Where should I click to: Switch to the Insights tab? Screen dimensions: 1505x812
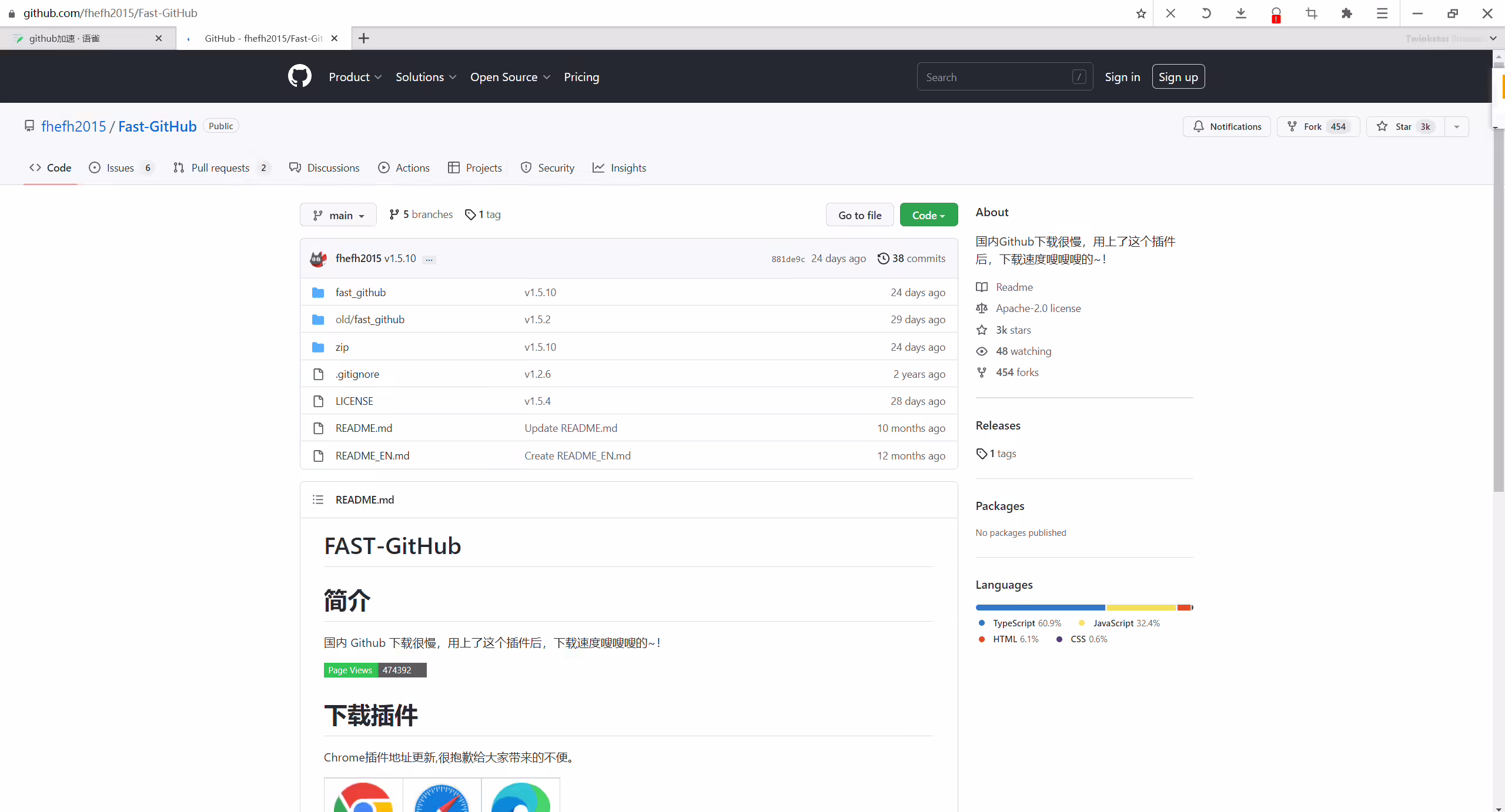tap(619, 168)
